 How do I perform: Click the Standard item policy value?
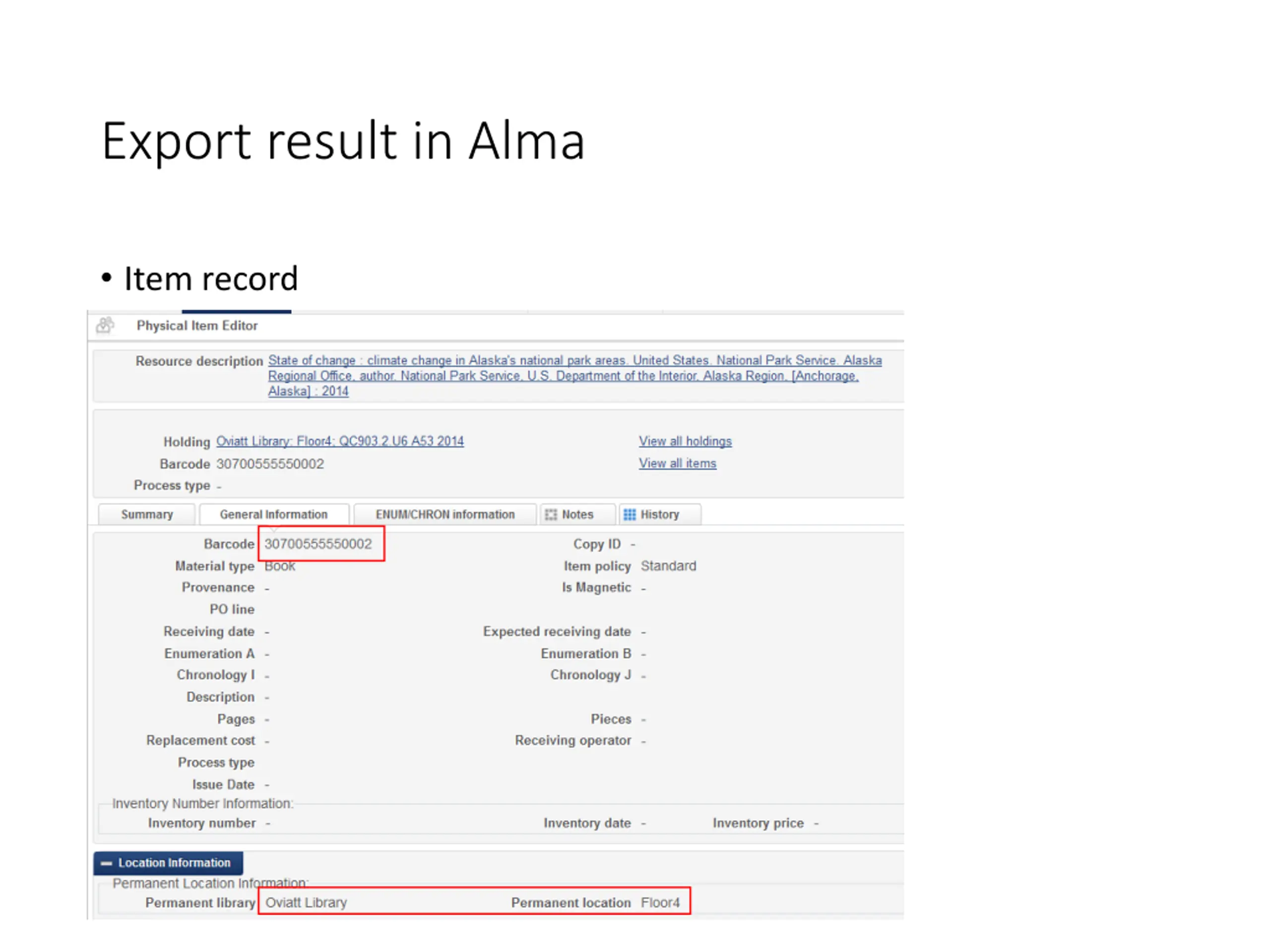[x=668, y=566]
